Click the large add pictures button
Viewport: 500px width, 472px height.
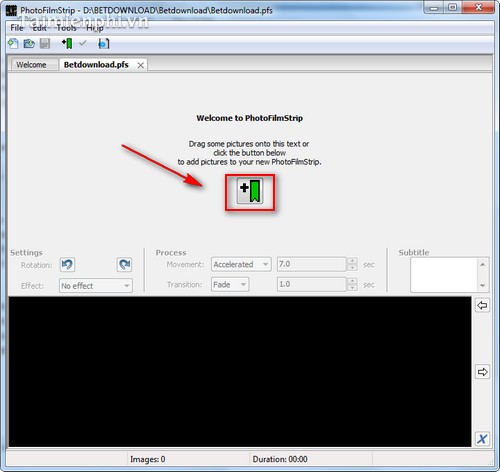click(250, 191)
